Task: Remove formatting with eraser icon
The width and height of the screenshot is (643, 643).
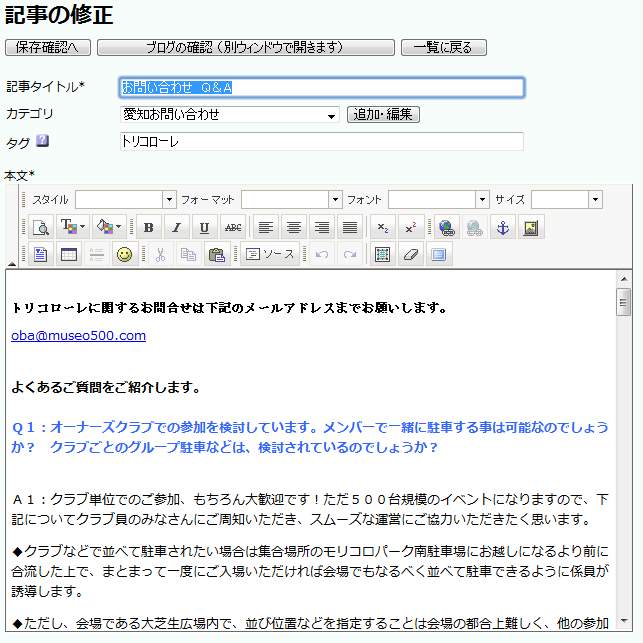Action: [411, 254]
